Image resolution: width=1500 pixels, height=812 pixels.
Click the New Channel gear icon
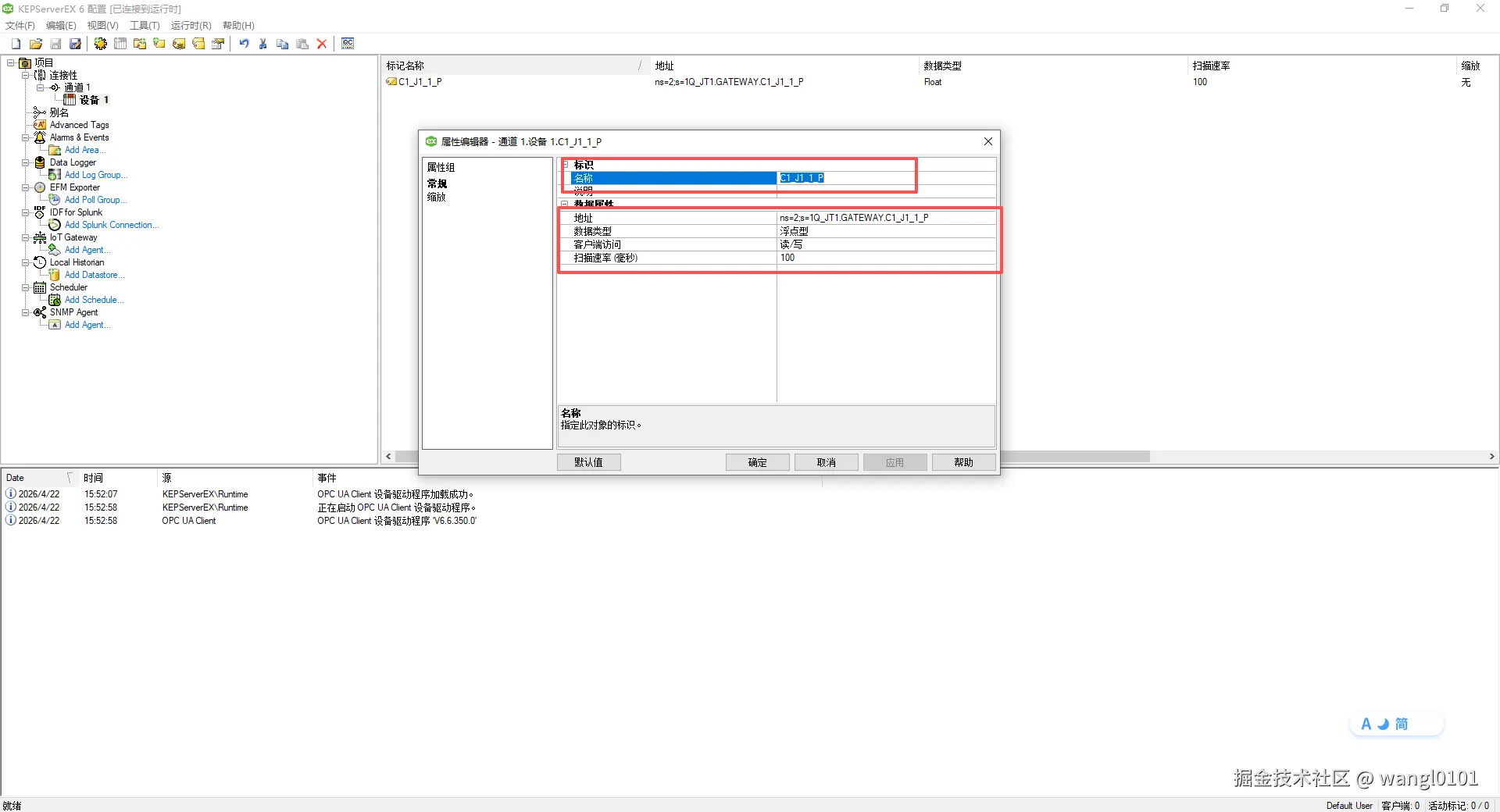pyautogui.click(x=101, y=44)
